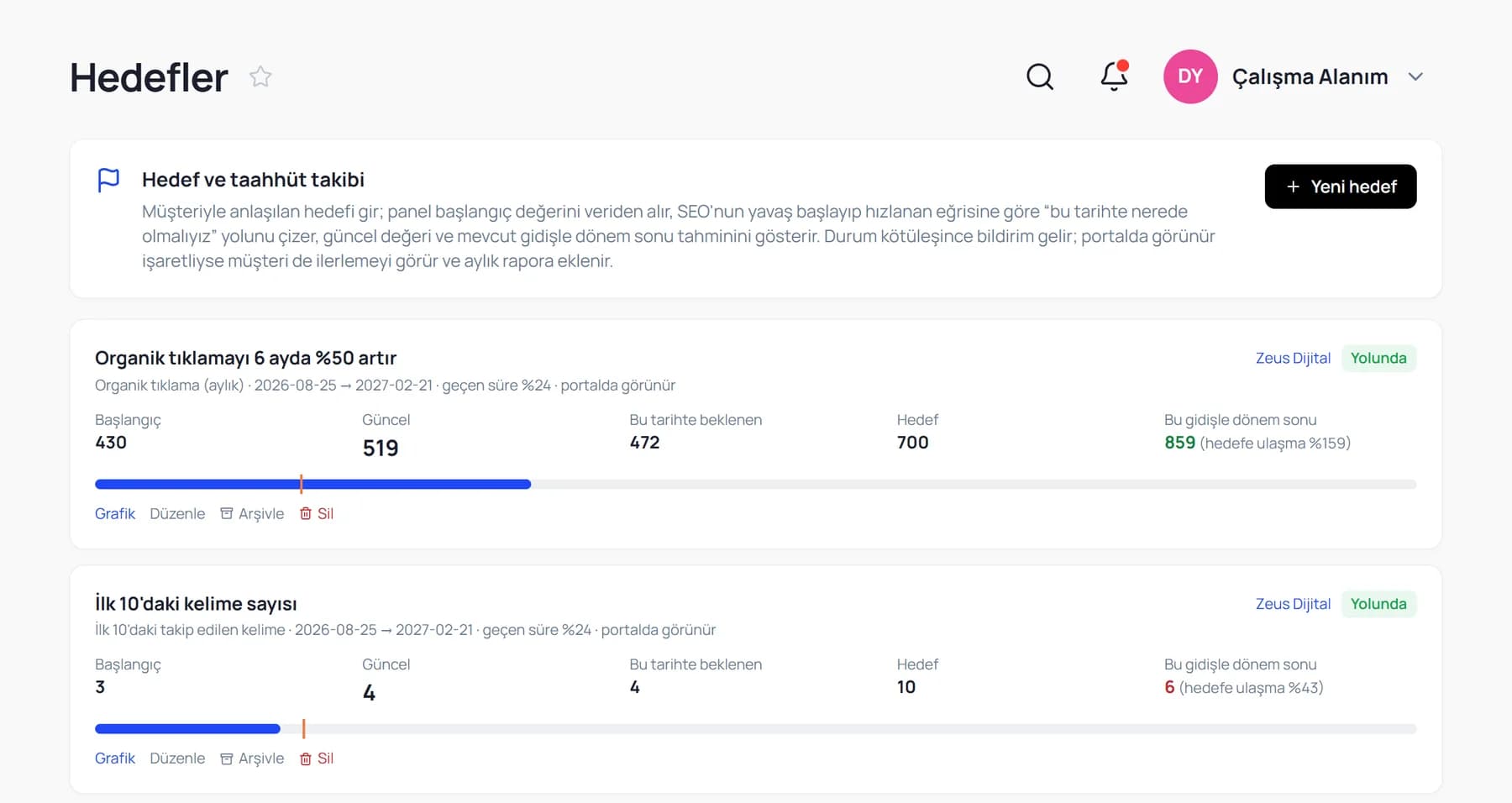
Task: Click forecast text hedefe ulaşma %43
Action: 1252,688
